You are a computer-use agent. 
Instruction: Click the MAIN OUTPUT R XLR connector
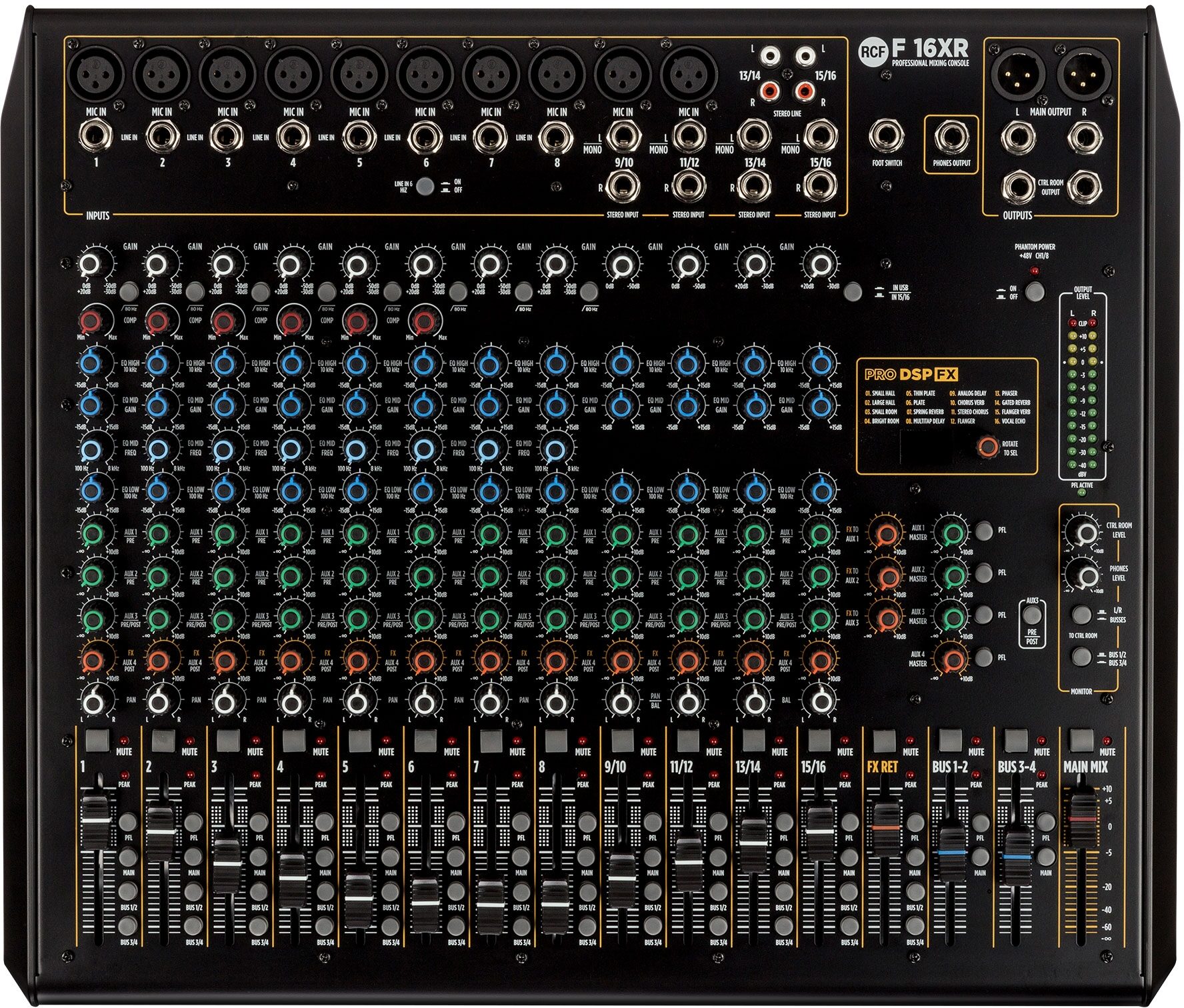coord(1083,75)
